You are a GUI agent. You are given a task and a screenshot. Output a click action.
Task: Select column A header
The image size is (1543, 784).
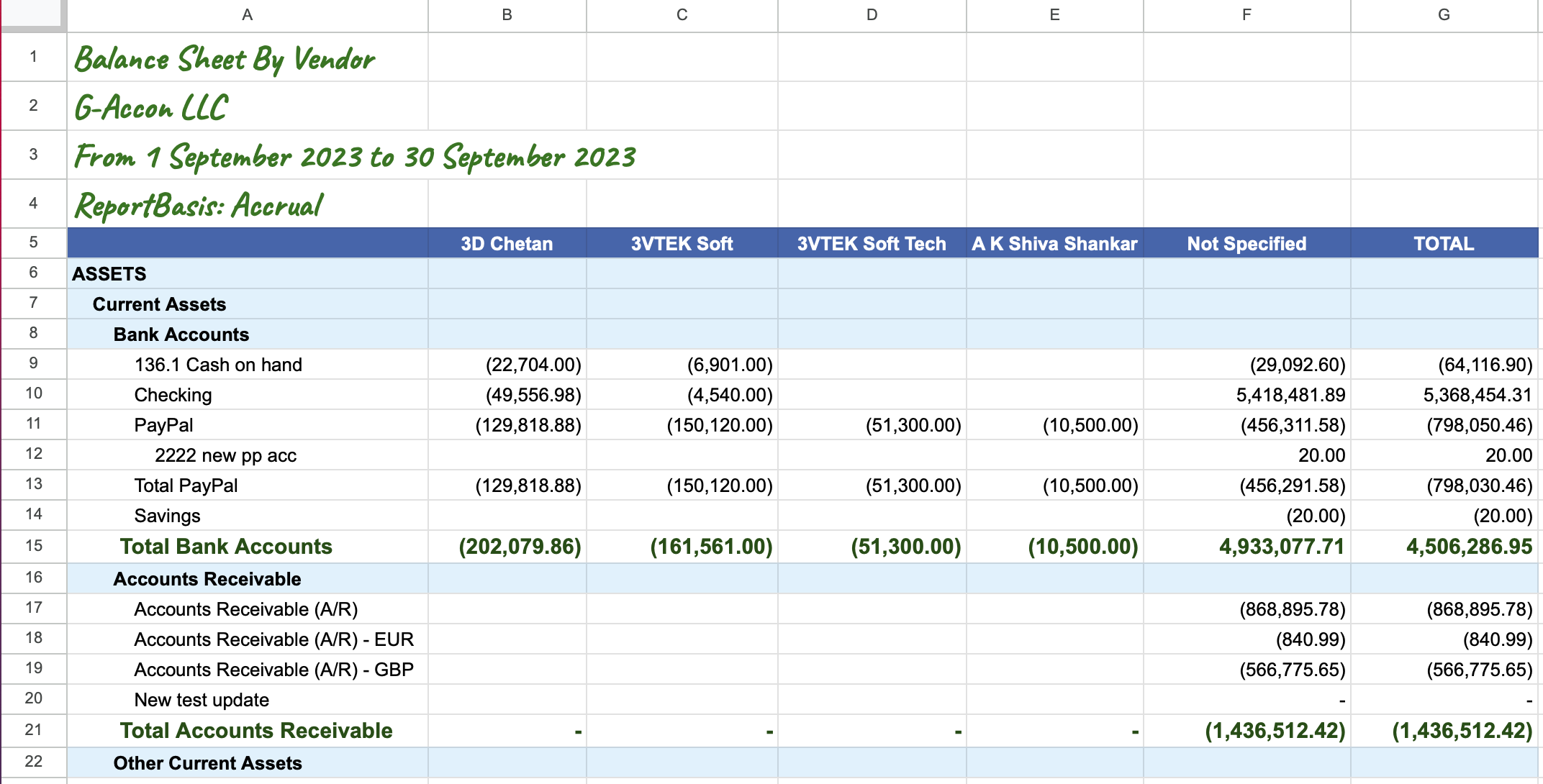(247, 15)
